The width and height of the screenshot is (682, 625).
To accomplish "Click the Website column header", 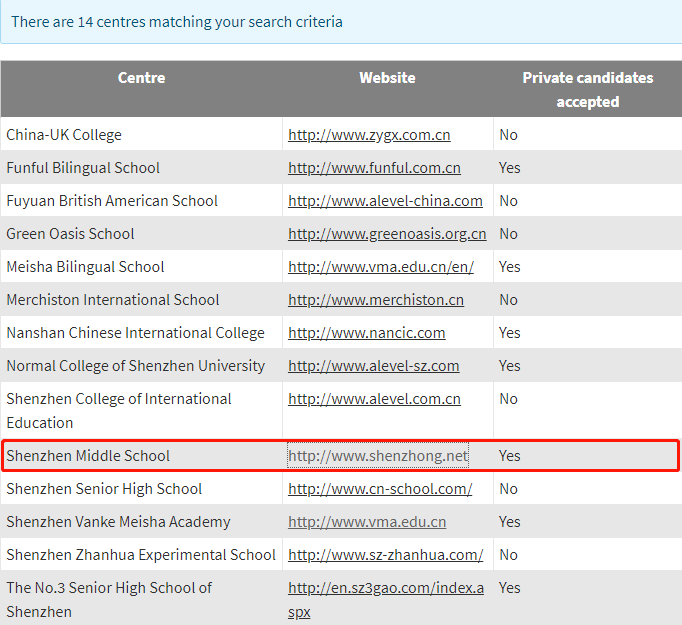I will click(x=387, y=78).
